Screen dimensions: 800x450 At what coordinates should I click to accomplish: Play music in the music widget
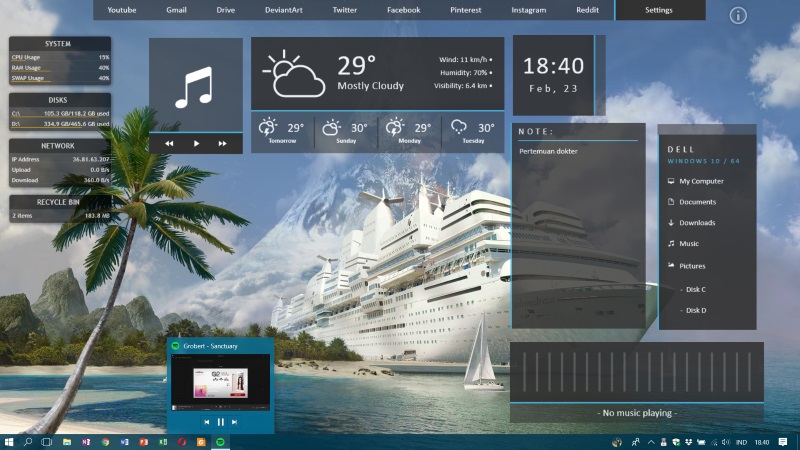click(x=196, y=143)
